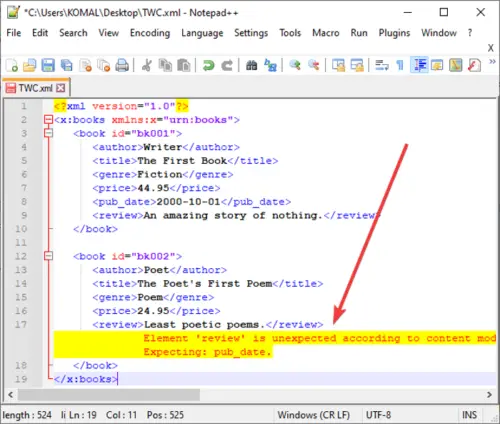The width and height of the screenshot is (500, 424).
Task: Cut selection with the scissors icon
Action: click(x=147, y=65)
